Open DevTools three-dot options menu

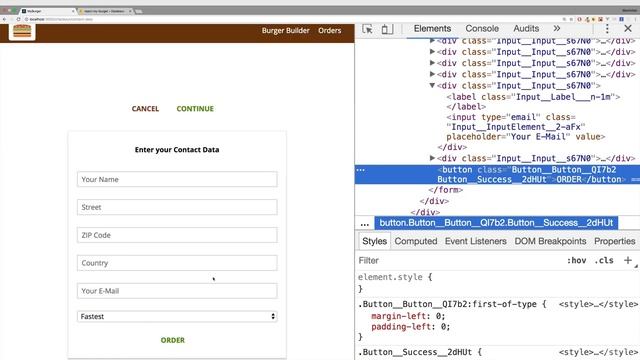click(x=607, y=29)
